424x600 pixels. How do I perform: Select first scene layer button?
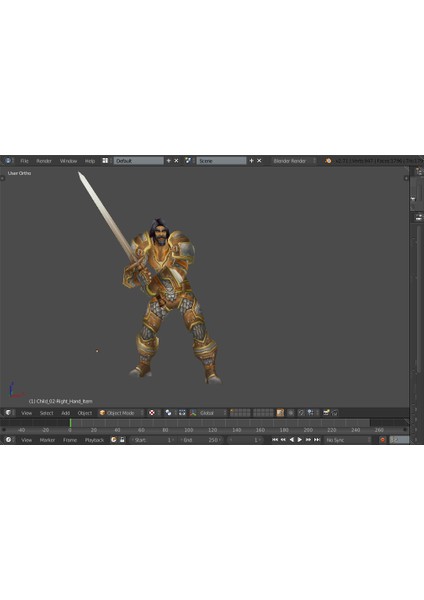pyautogui.click(x=232, y=411)
